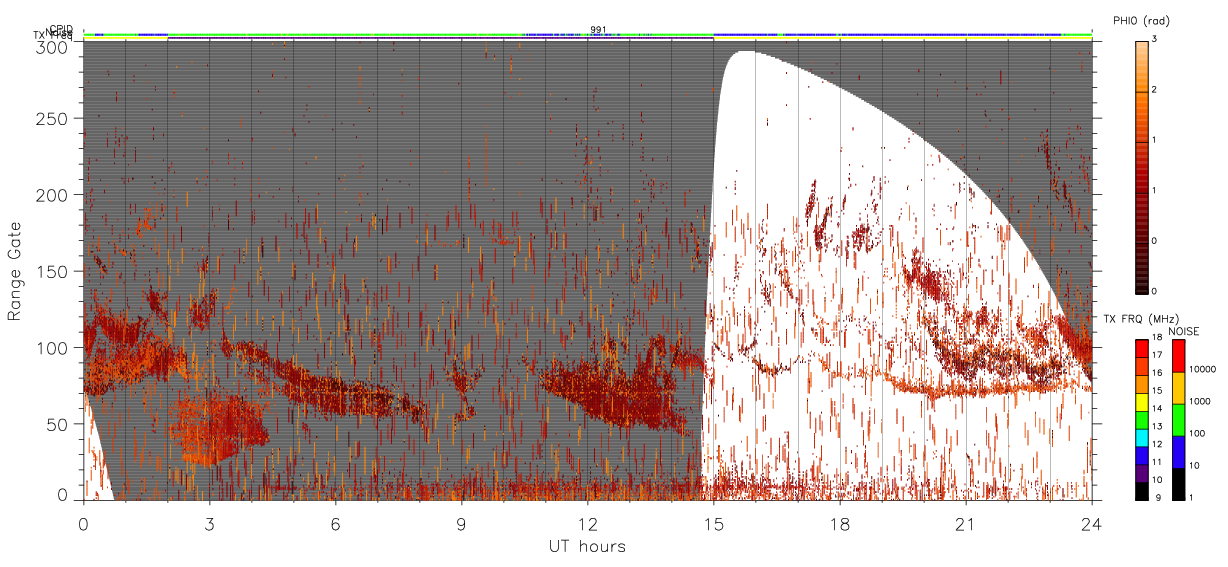Click x-axis tick label "12"
The image size is (1228, 567).
coord(588,523)
